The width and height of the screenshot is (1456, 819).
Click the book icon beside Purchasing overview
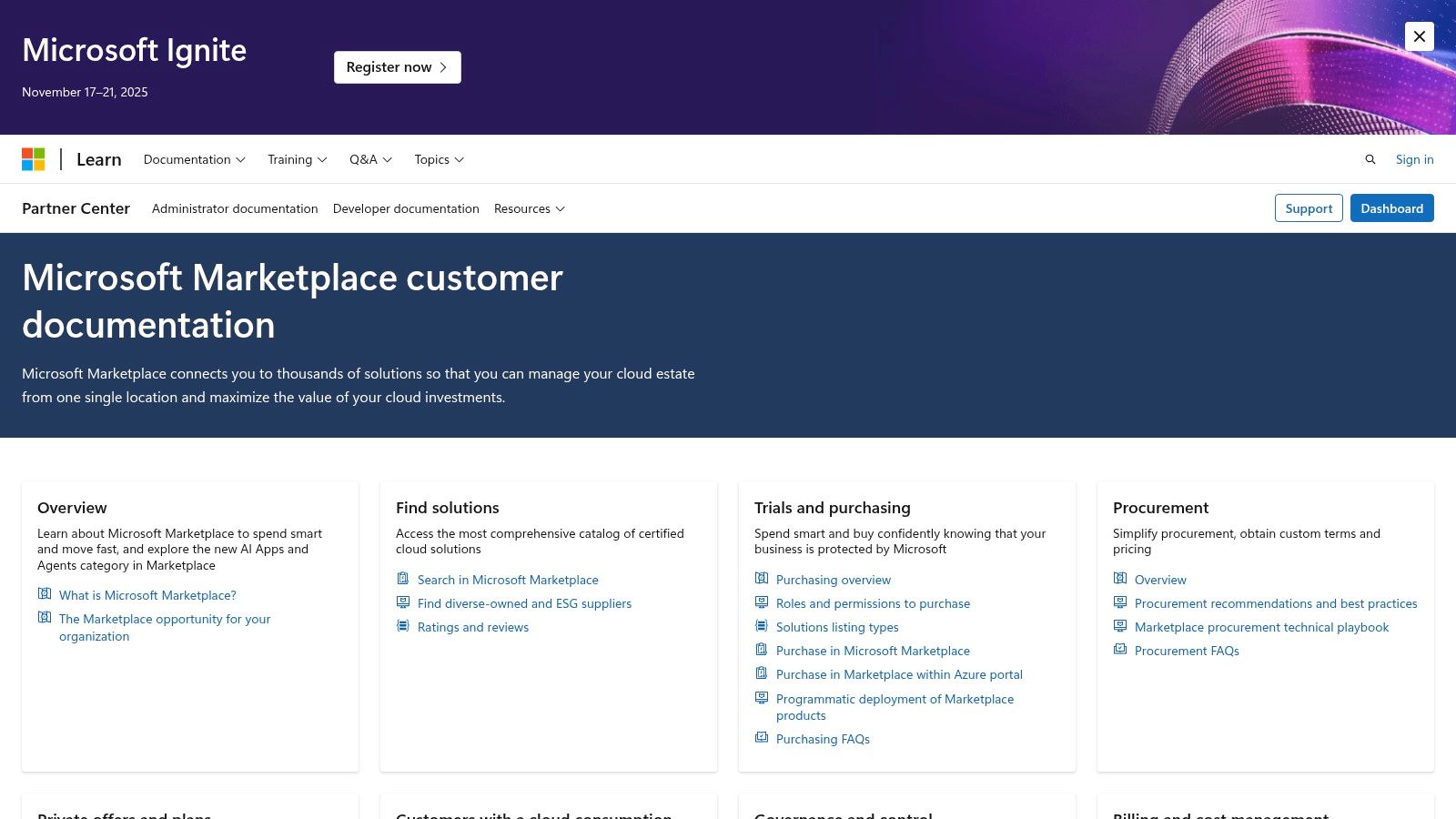pyautogui.click(x=761, y=578)
